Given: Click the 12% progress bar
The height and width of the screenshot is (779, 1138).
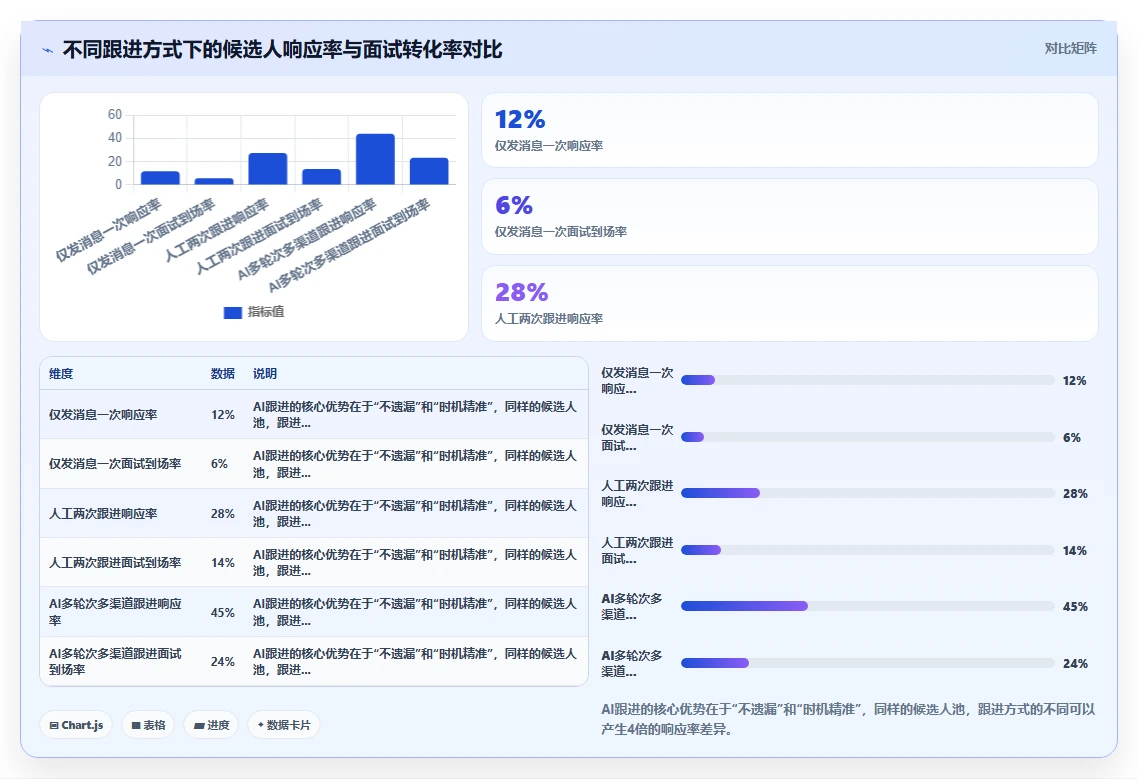Looking at the screenshot, I should tap(867, 380).
